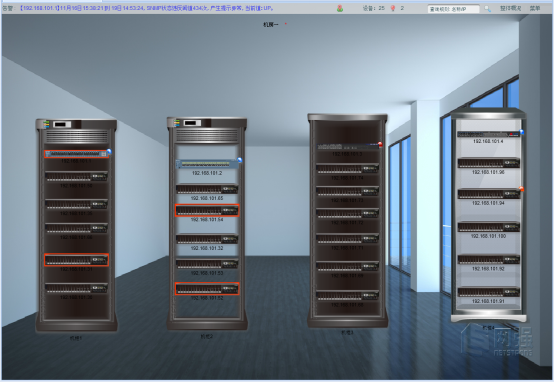Select server 192.168.101.65 in second rack

[x=207, y=189]
